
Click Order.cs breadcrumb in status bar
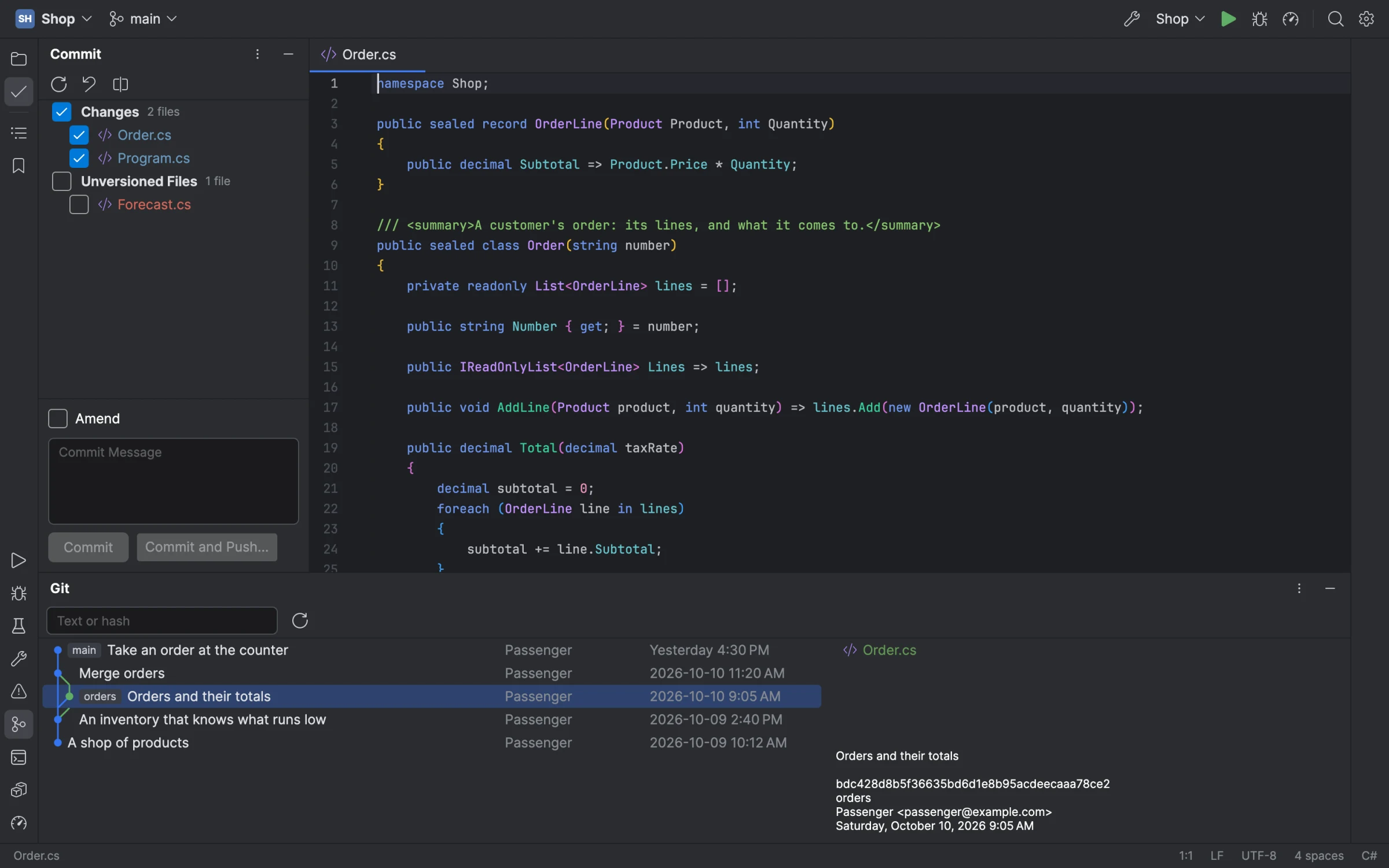(x=36, y=855)
